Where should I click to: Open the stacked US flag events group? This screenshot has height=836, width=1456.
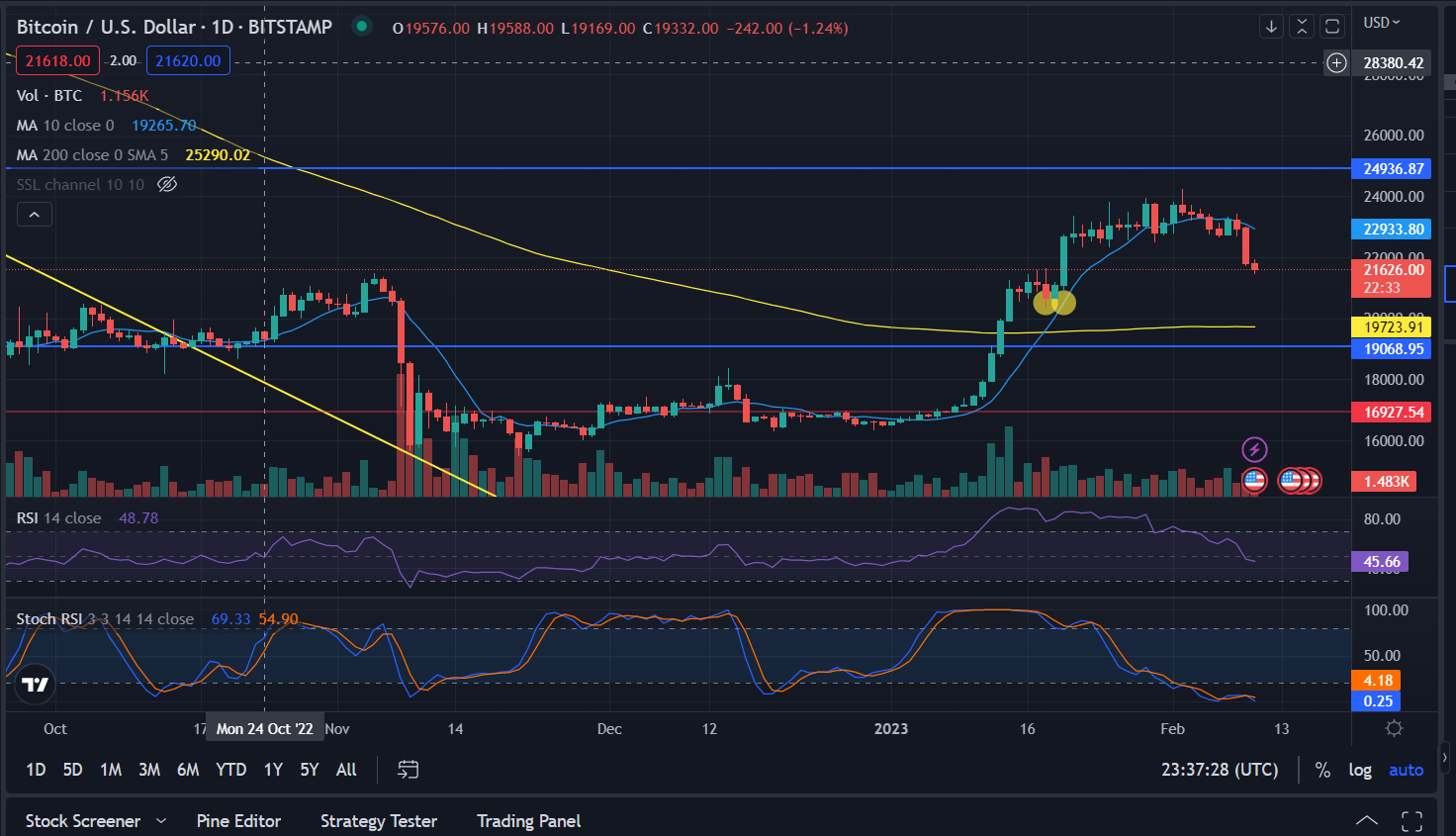[x=1300, y=481]
